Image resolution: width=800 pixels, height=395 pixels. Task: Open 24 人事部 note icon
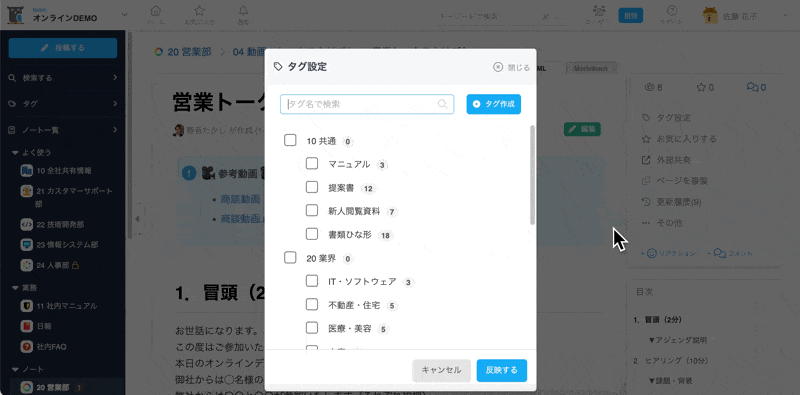27,265
